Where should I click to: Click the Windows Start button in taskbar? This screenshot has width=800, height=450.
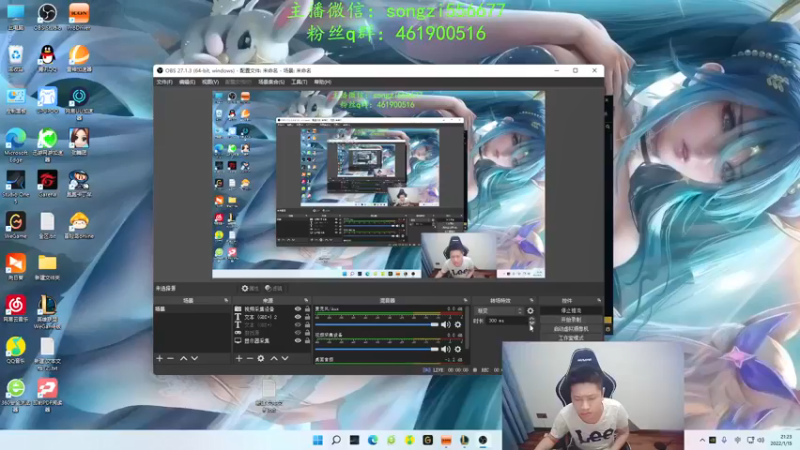coord(317,440)
